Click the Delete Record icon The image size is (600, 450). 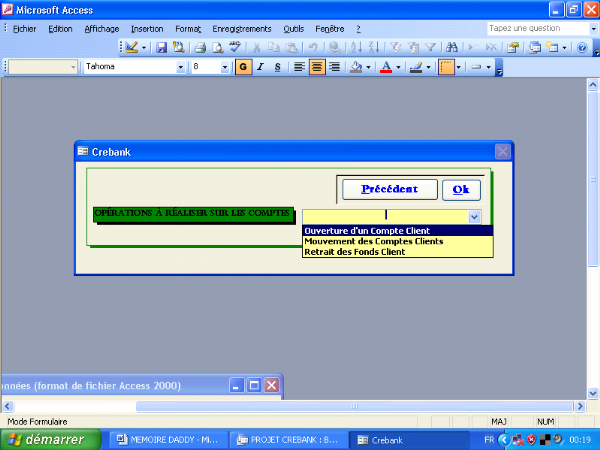coord(491,47)
